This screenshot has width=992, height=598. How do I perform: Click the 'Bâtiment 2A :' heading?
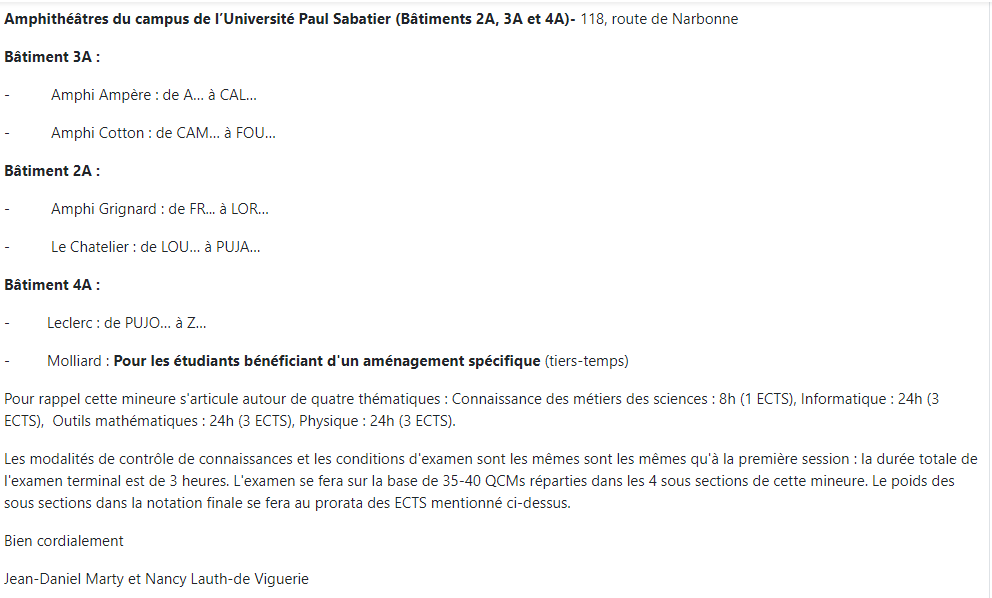click(x=52, y=171)
